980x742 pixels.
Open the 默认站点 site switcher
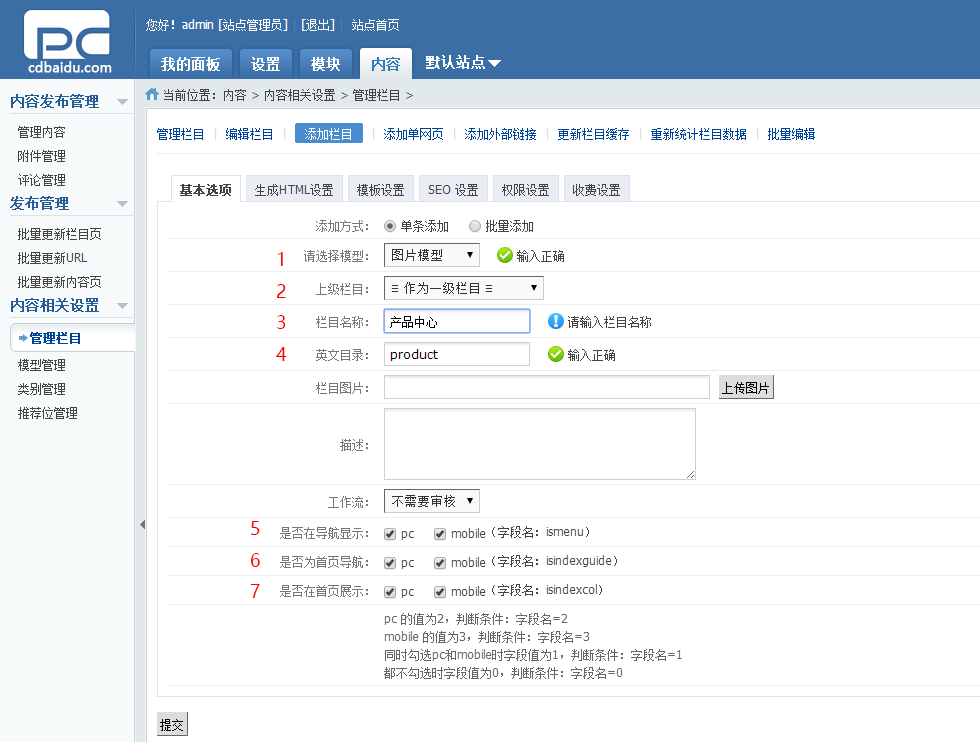tap(462, 63)
